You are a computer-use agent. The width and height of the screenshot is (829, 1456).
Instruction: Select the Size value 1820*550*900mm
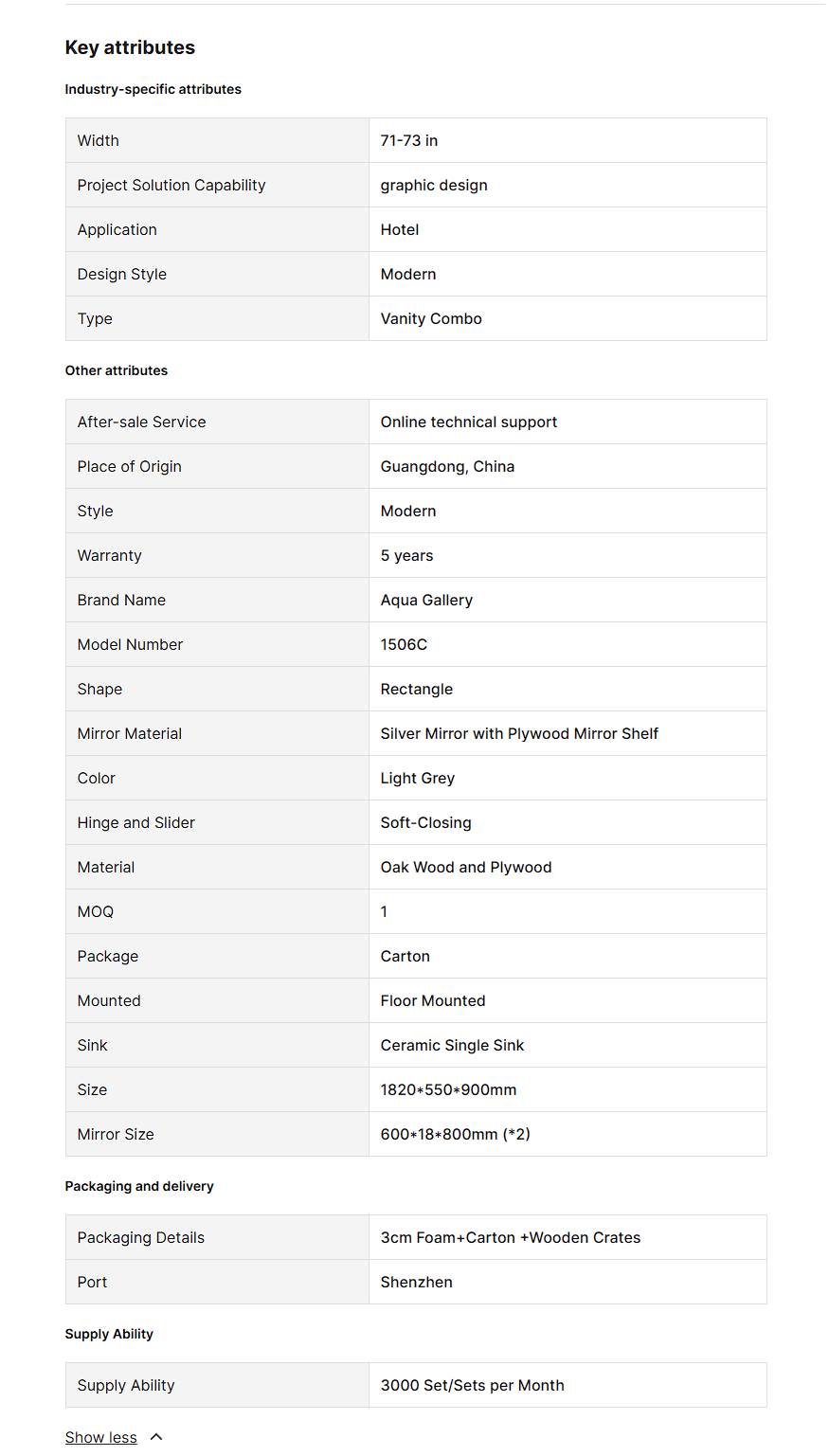click(x=448, y=1089)
